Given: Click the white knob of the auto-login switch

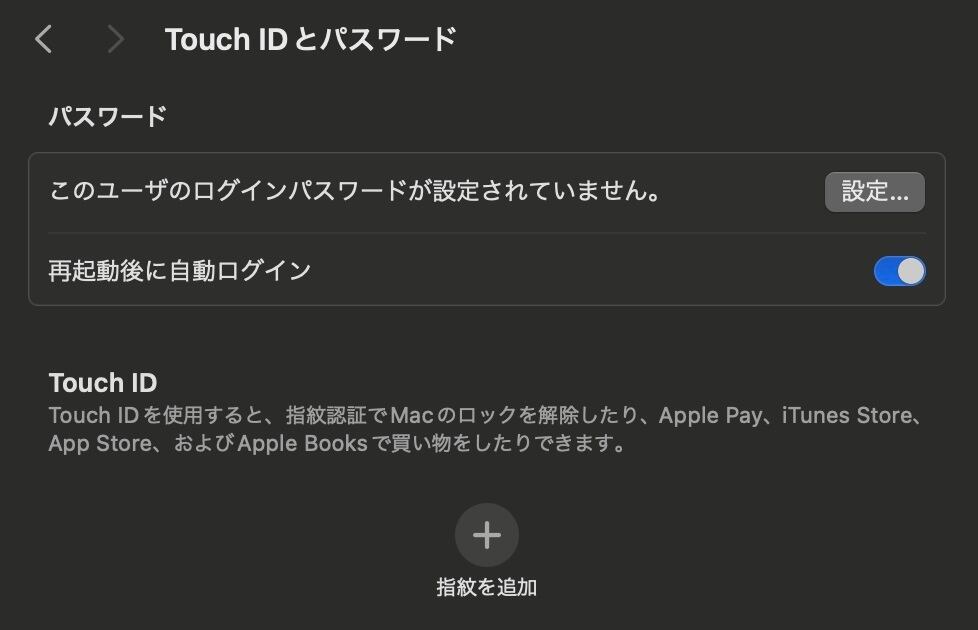Looking at the screenshot, I should [x=911, y=271].
